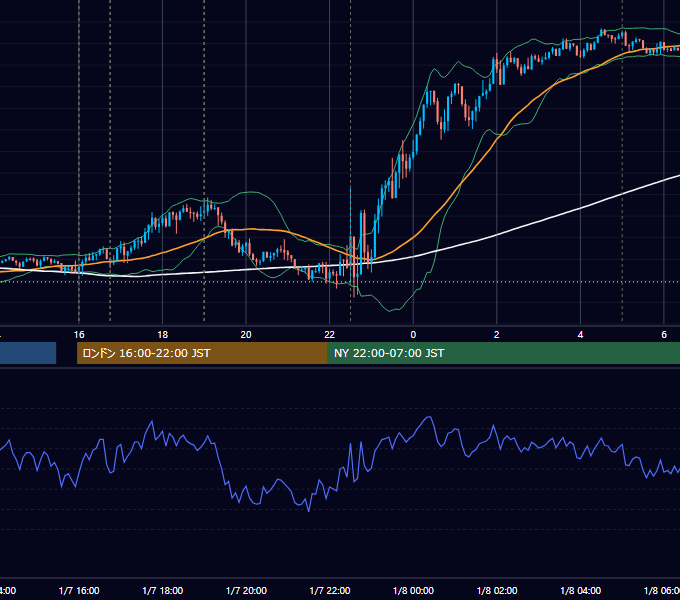This screenshot has height=600, width=680.
Task: Click the blue session bar left of ロンドン
Action: (x=28, y=353)
